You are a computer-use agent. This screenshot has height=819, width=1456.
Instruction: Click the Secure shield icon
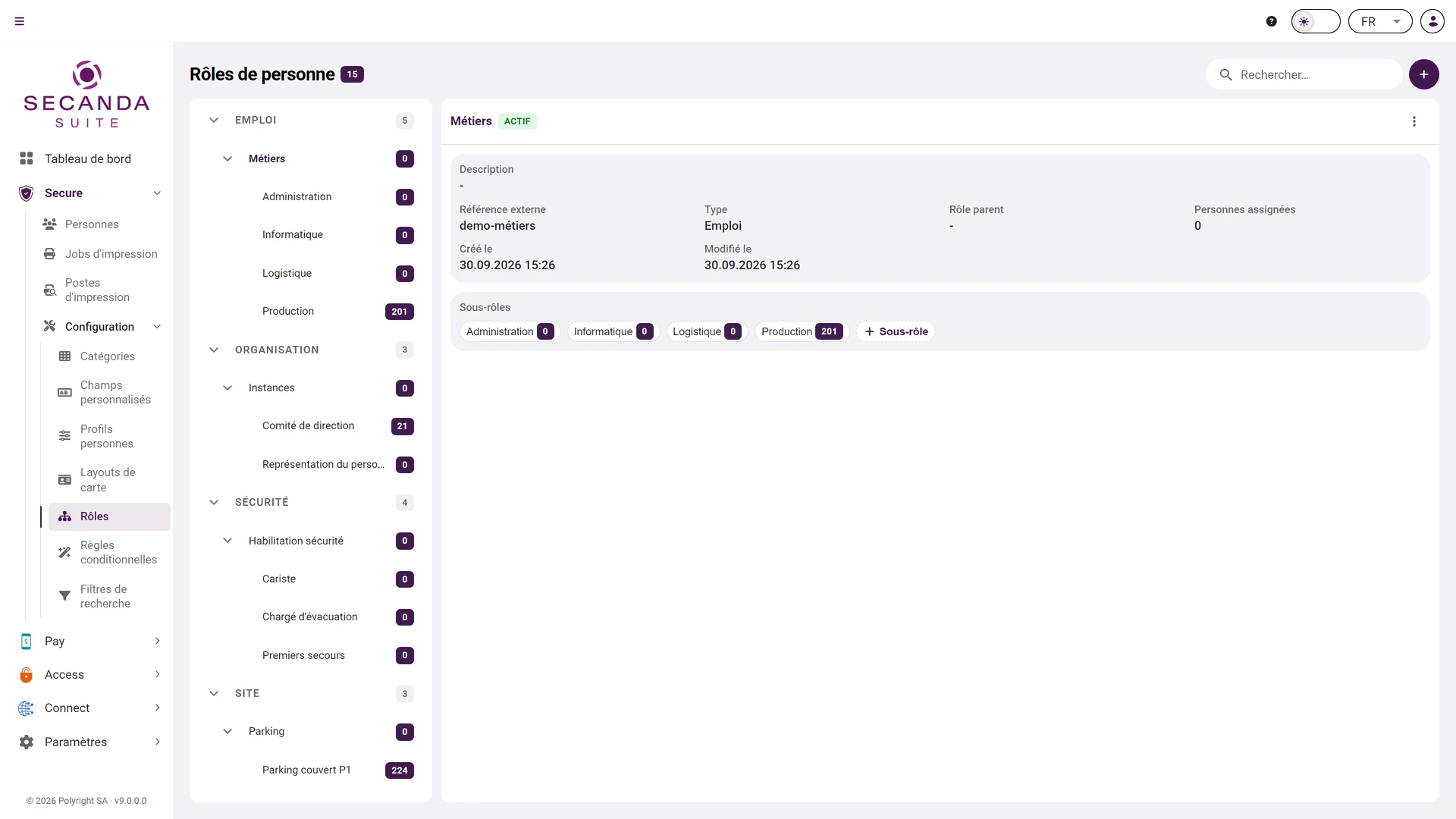pos(27,193)
